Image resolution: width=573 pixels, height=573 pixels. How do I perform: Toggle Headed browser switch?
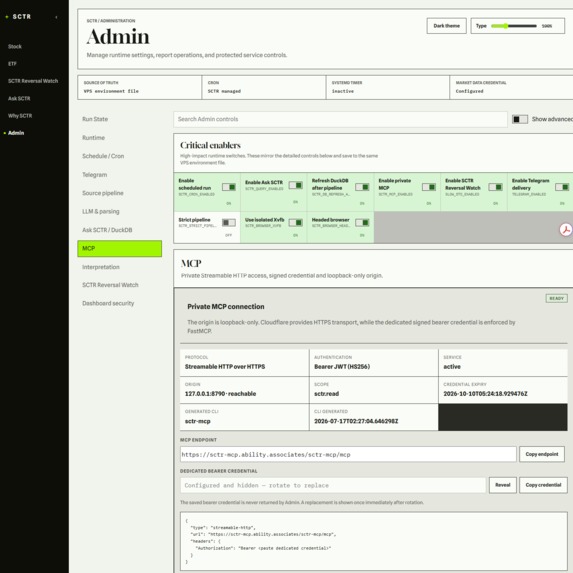[362, 223]
